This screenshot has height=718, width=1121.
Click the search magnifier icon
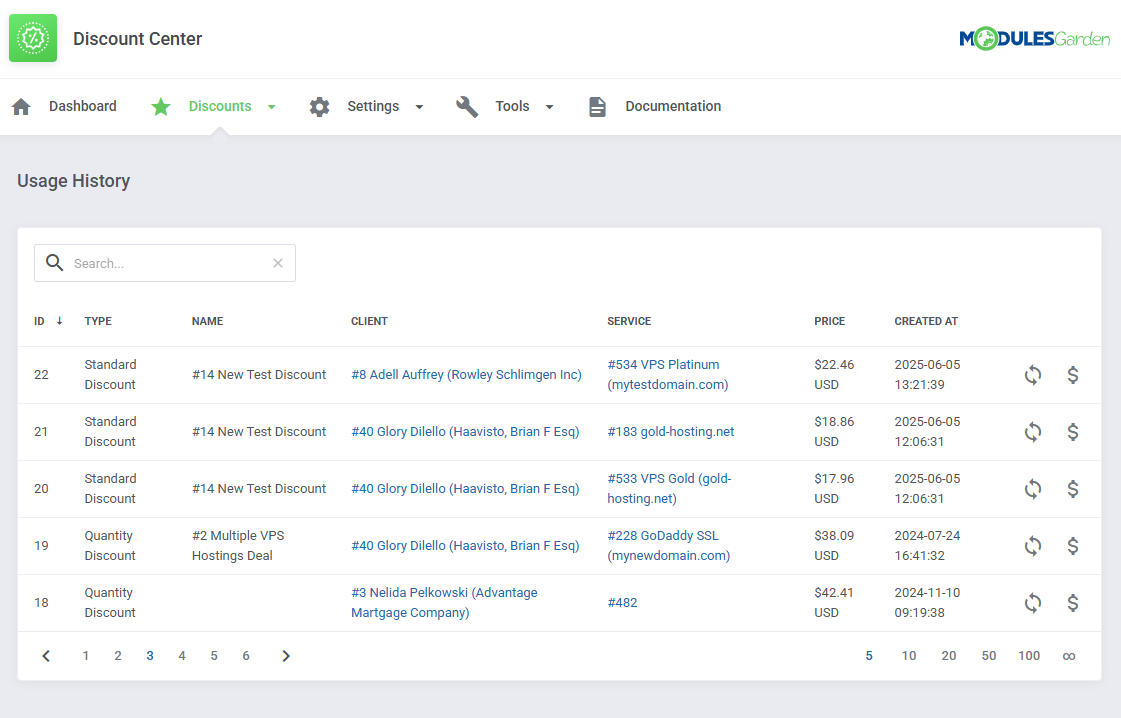coord(54,262)
